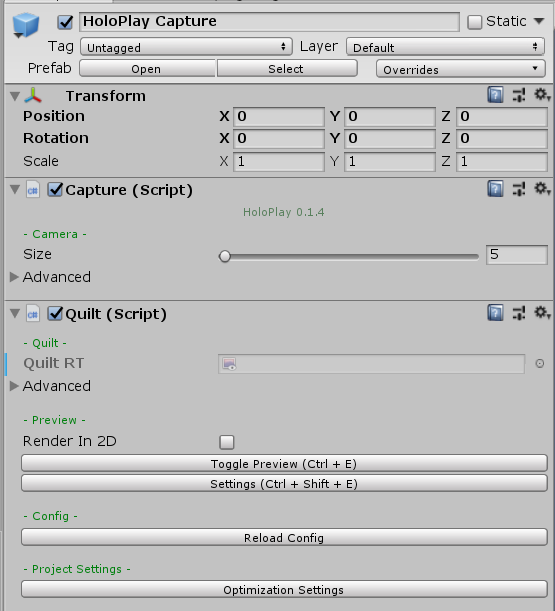Click Position X field
555x611 pixels.
(x=279, y=117)
